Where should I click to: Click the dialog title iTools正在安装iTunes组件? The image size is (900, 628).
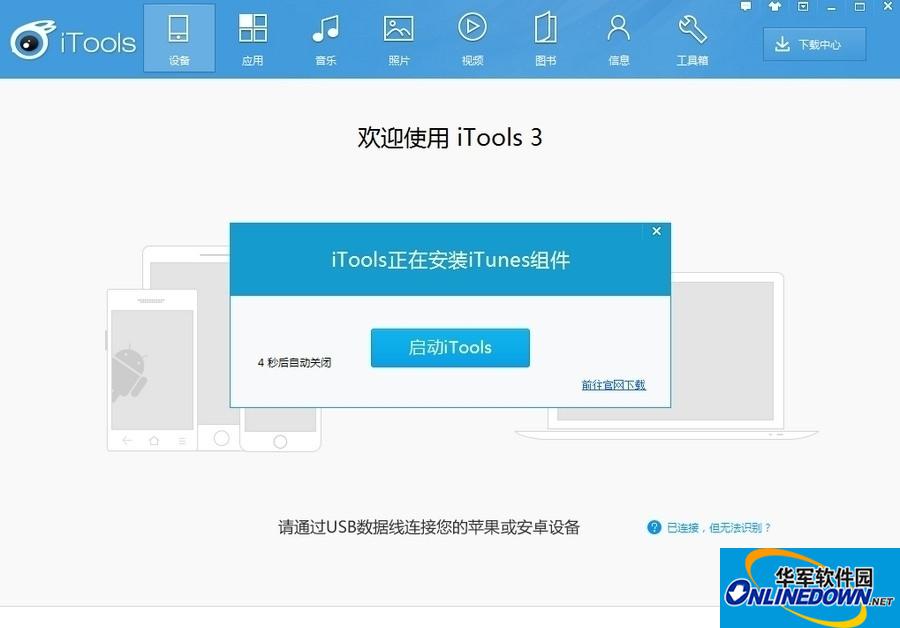coord(451,260)
